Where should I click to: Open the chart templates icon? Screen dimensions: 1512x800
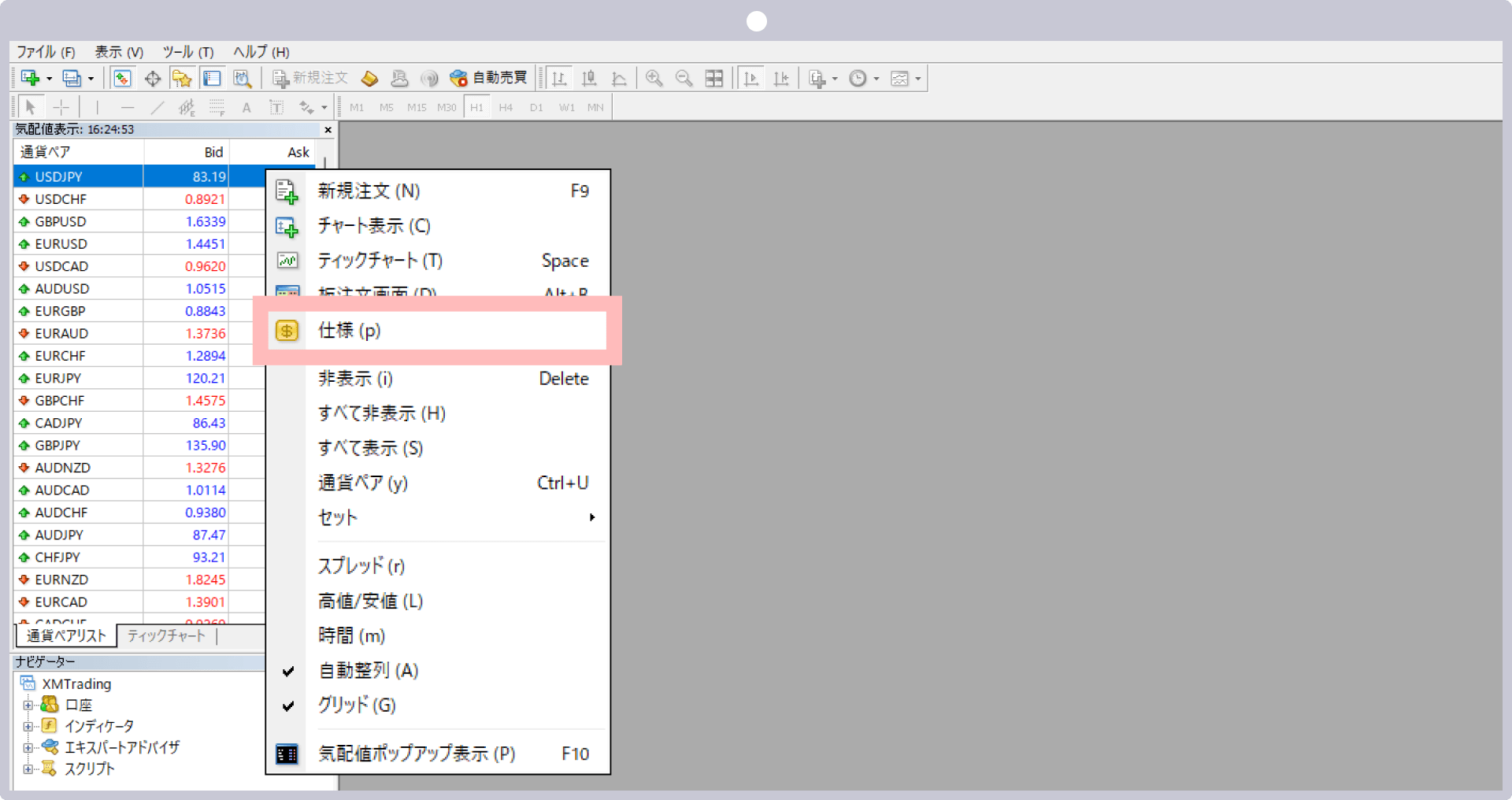pyautogui.click(x=899, y=78)
